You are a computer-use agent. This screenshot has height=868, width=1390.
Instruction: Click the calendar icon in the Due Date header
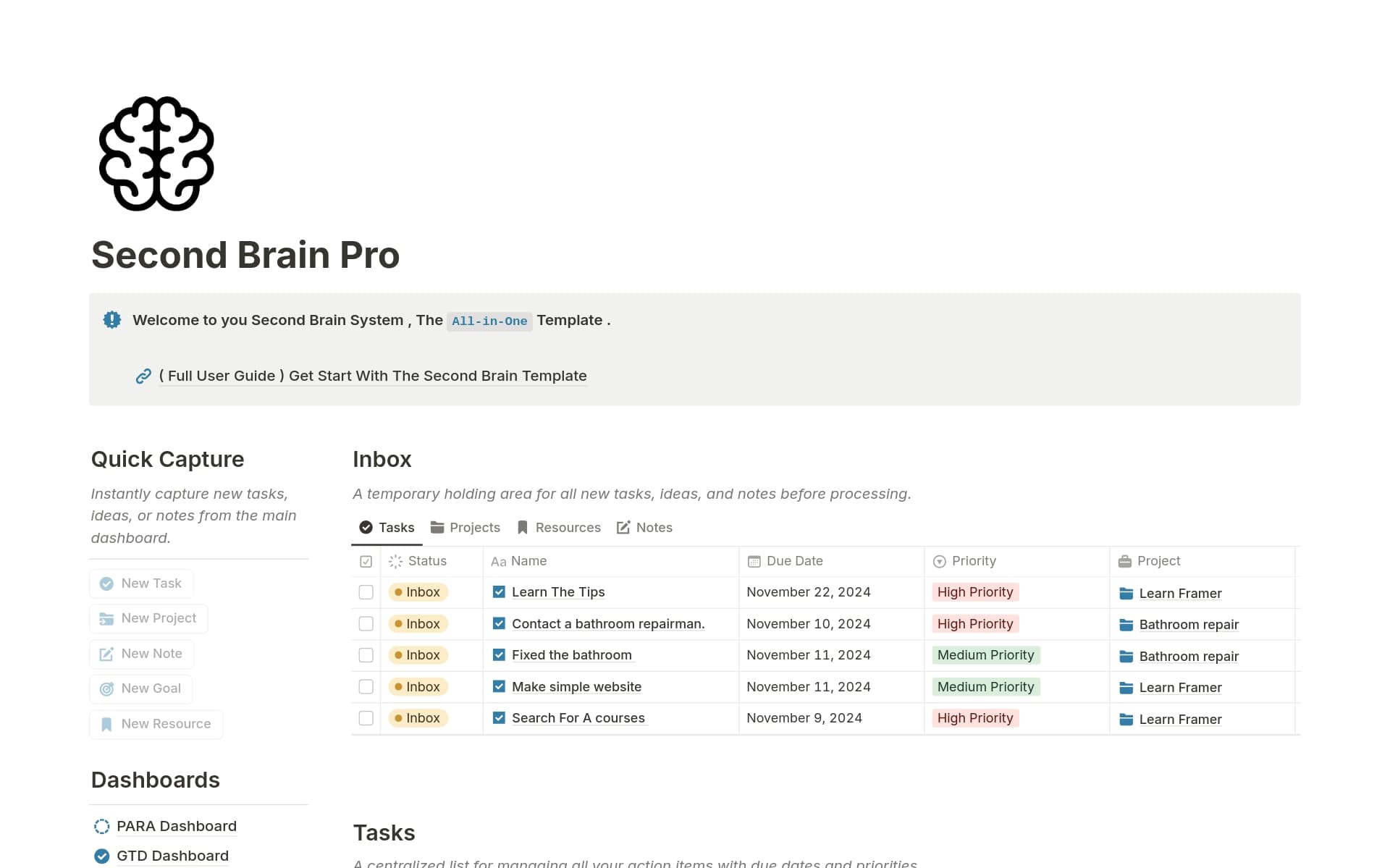pyautogui.click(x=753, y=561)
